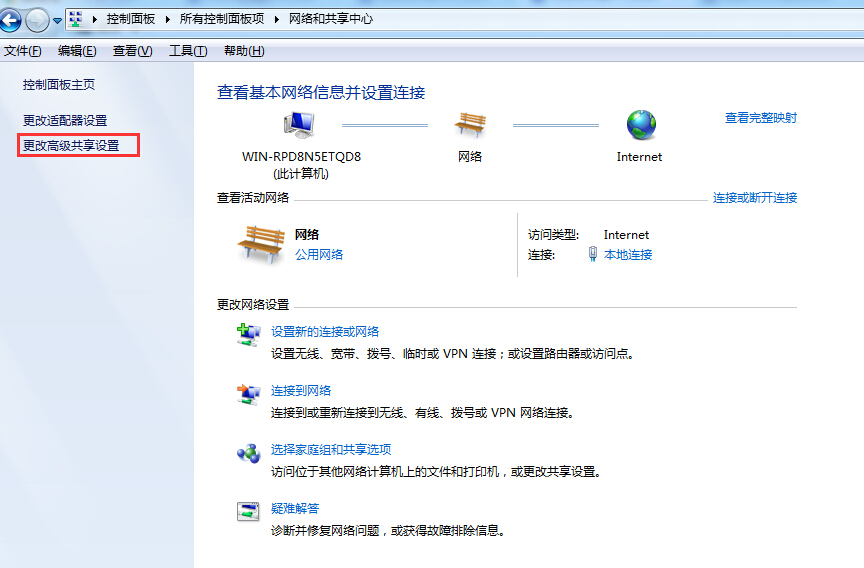This screenshot has height=568, width=864.
Task: Click the large bench icon under active networks
Action: click(x=261, y=244)
